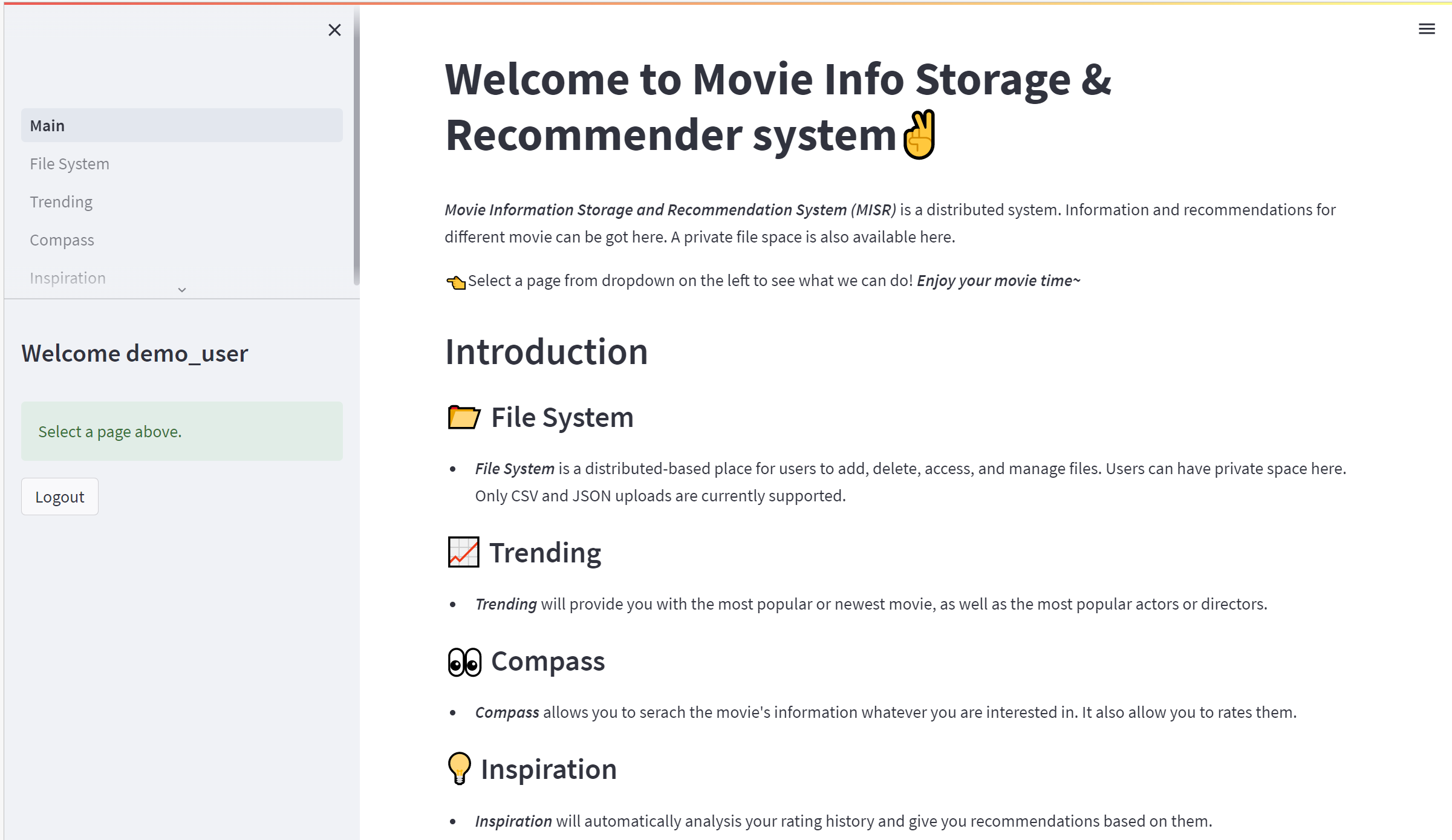Expand sidebar page list with chevron
The width and height of the screenshot is (1452, 840).
tap(182, 290)
